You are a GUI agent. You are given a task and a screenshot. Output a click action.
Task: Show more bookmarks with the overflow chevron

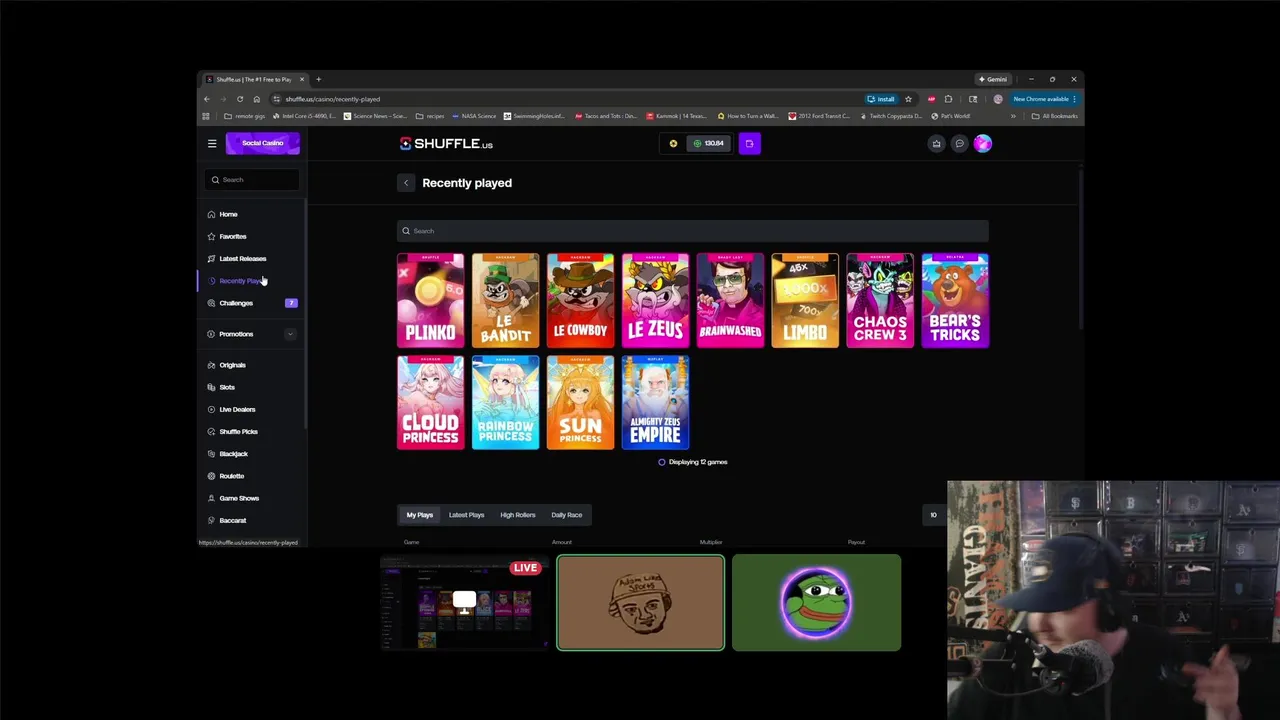[x=1013, y=116]
